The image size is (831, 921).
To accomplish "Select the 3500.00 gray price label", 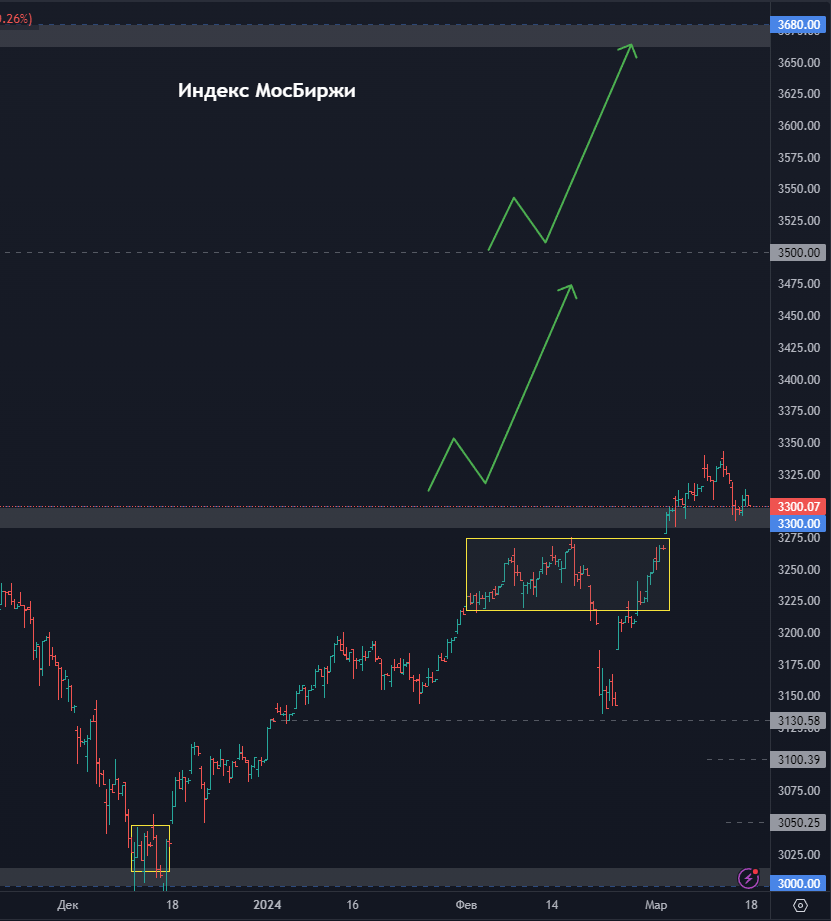I will pos(798,253).
